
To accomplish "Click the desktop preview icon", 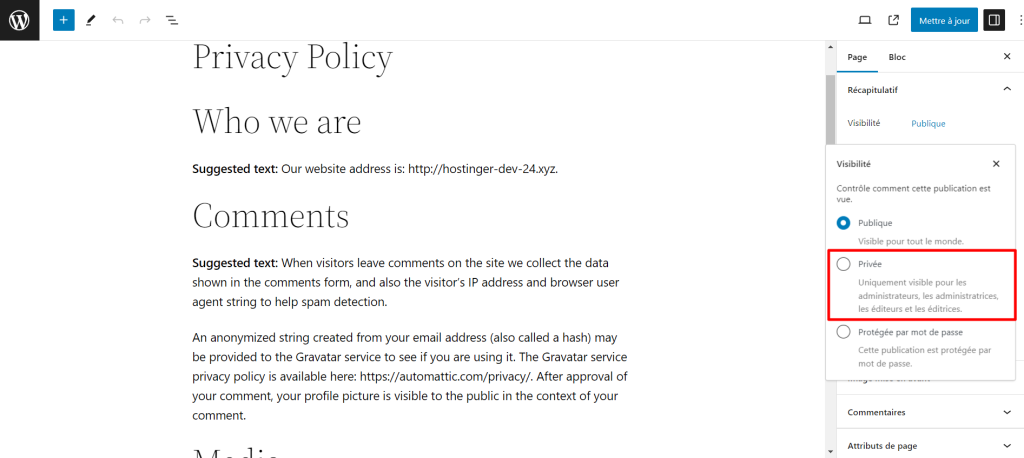I will 865,20.
